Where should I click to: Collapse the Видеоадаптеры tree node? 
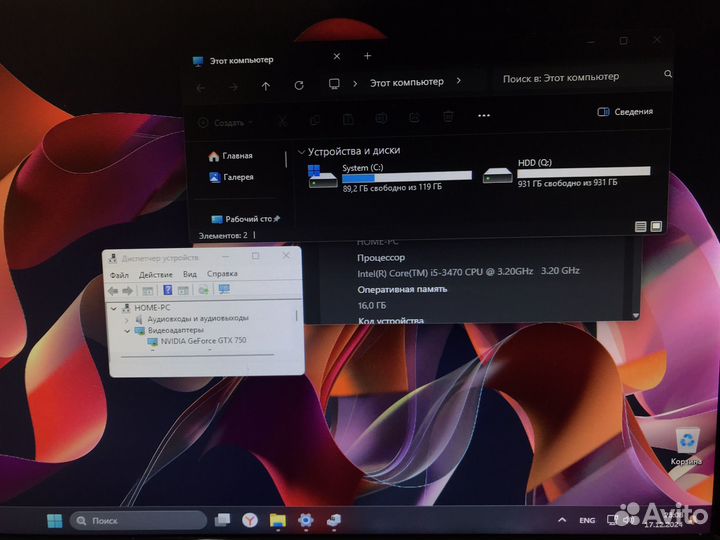click(x=127, y=330)
